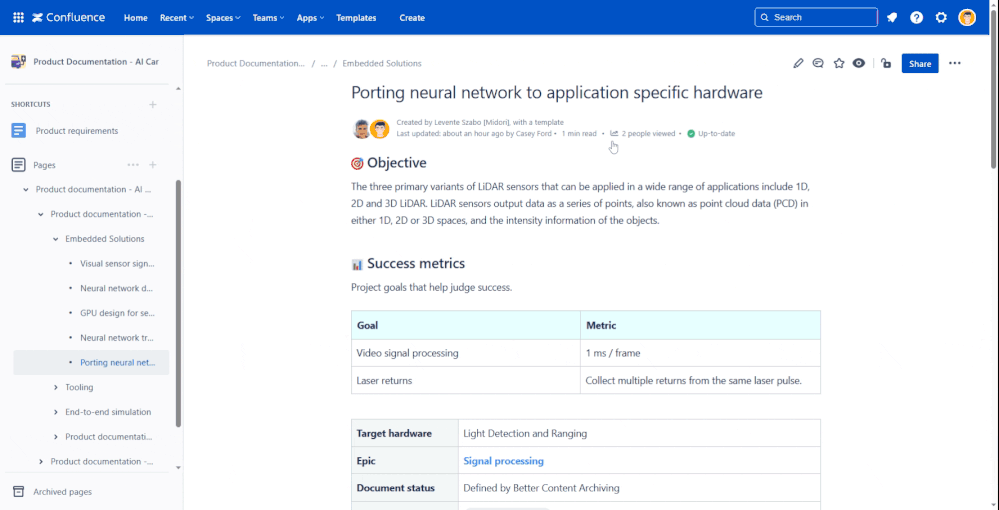Open the Settings gear icon
The height and width of the screenshot is (510, 999).
[x=941, y=18]
